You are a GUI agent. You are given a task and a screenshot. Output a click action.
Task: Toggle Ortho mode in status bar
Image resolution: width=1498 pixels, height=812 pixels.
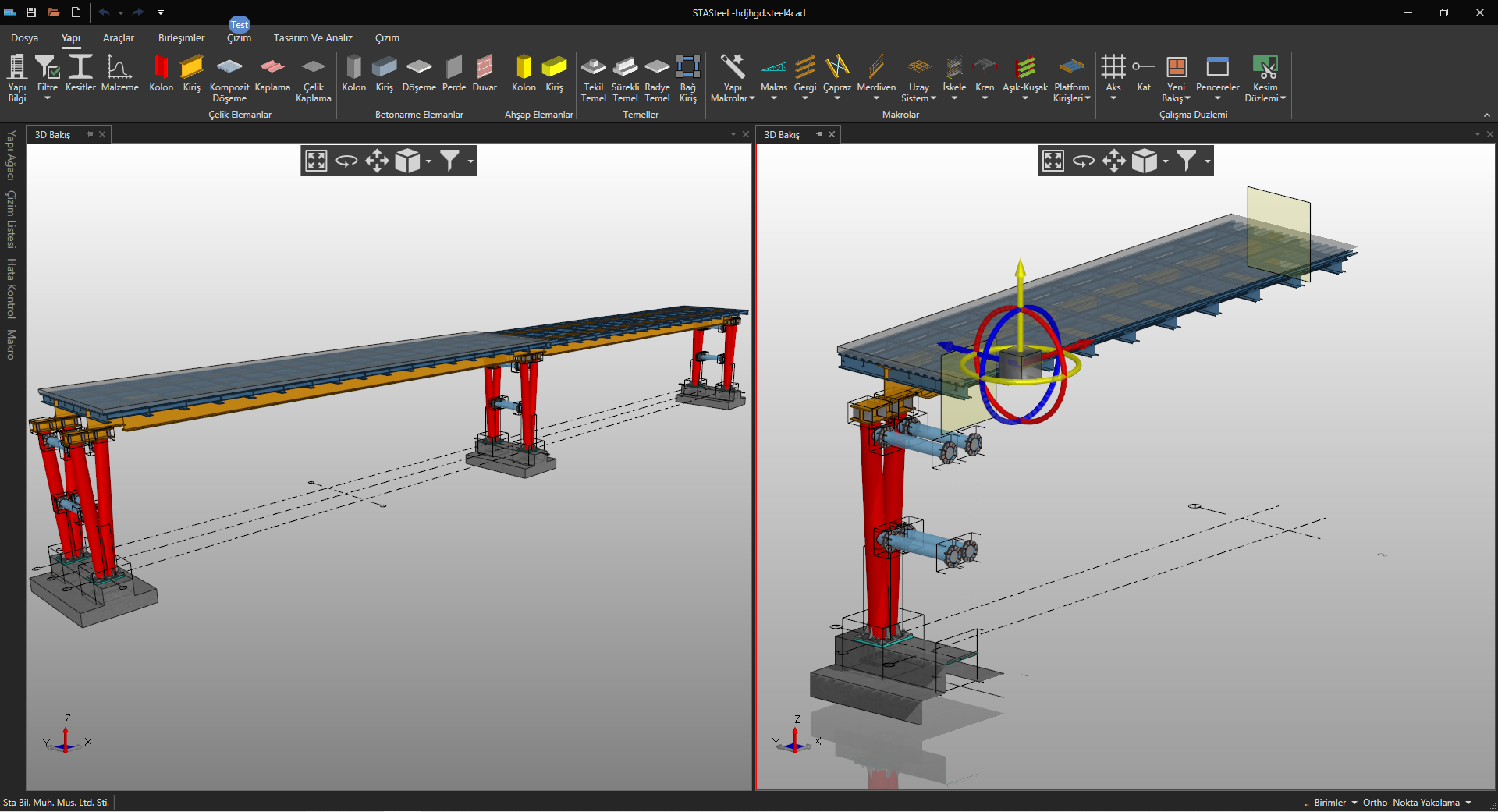[1375, 802]
